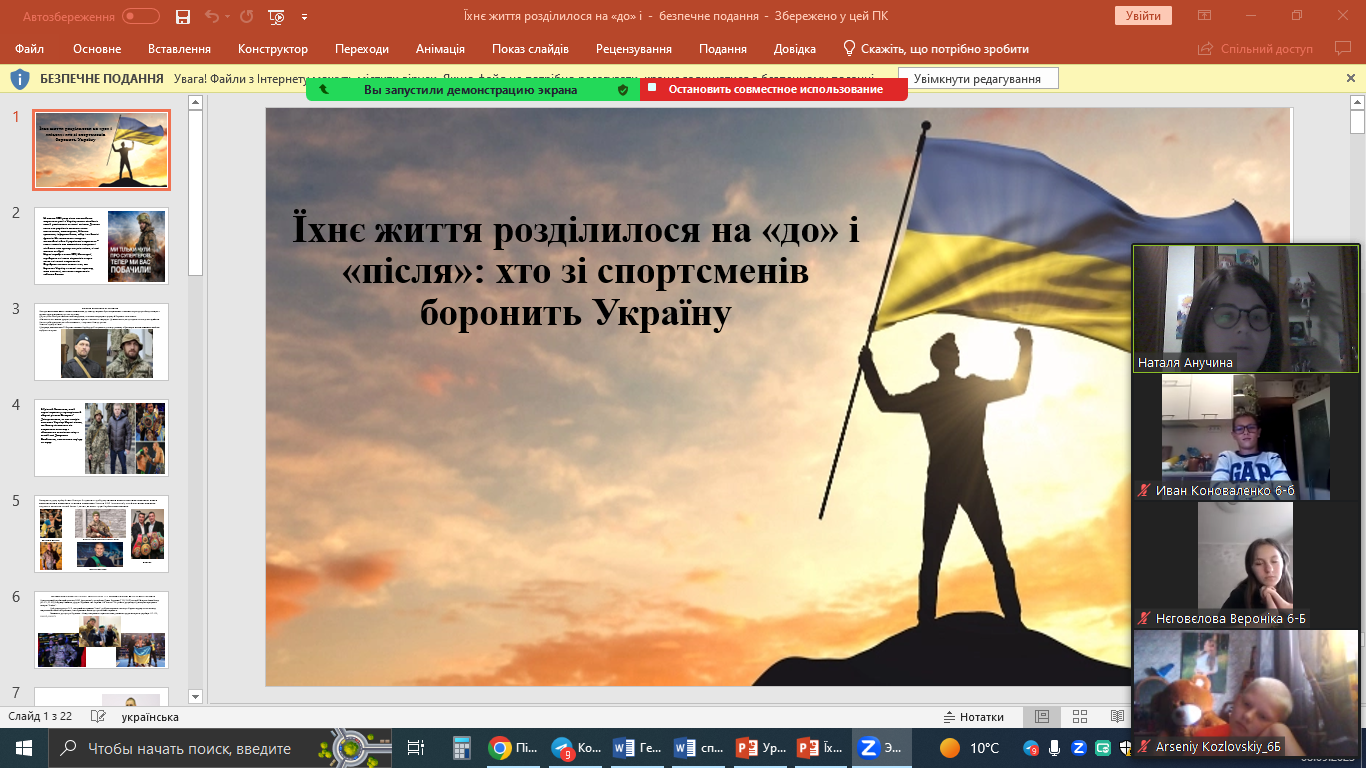Open Calculator from the taskbar
The height and width of the screenshot is (768, 1366).
(462, 748)
